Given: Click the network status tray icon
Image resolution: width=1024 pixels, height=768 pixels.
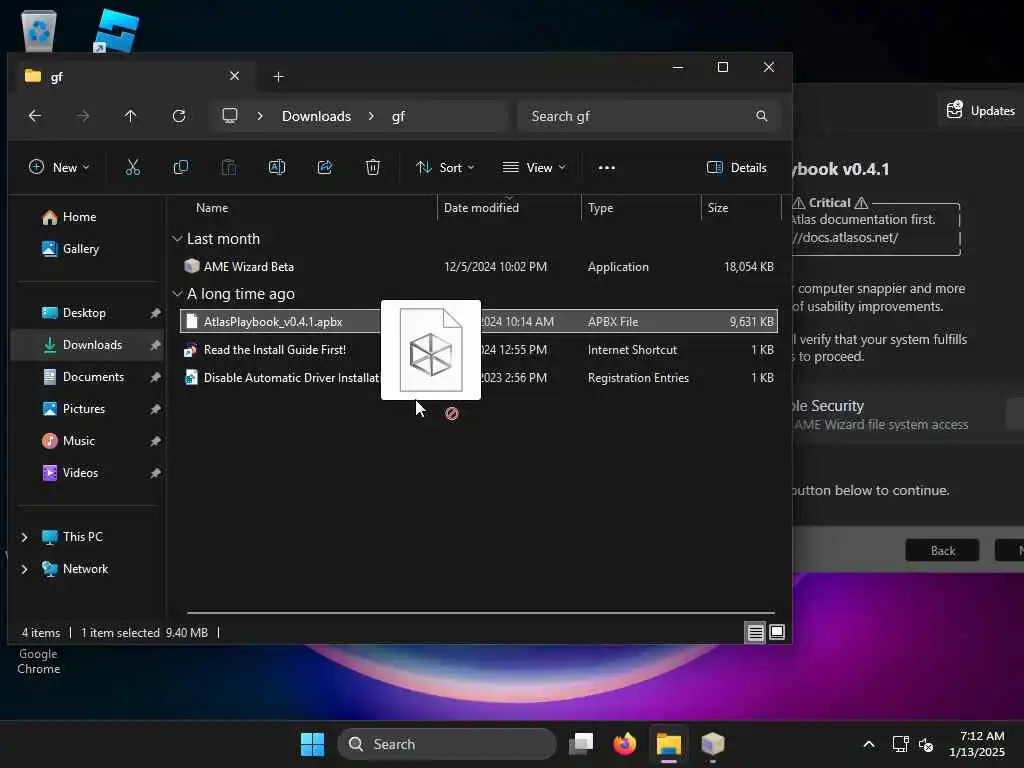Looking at the screenshot, I should coord(901,744).
